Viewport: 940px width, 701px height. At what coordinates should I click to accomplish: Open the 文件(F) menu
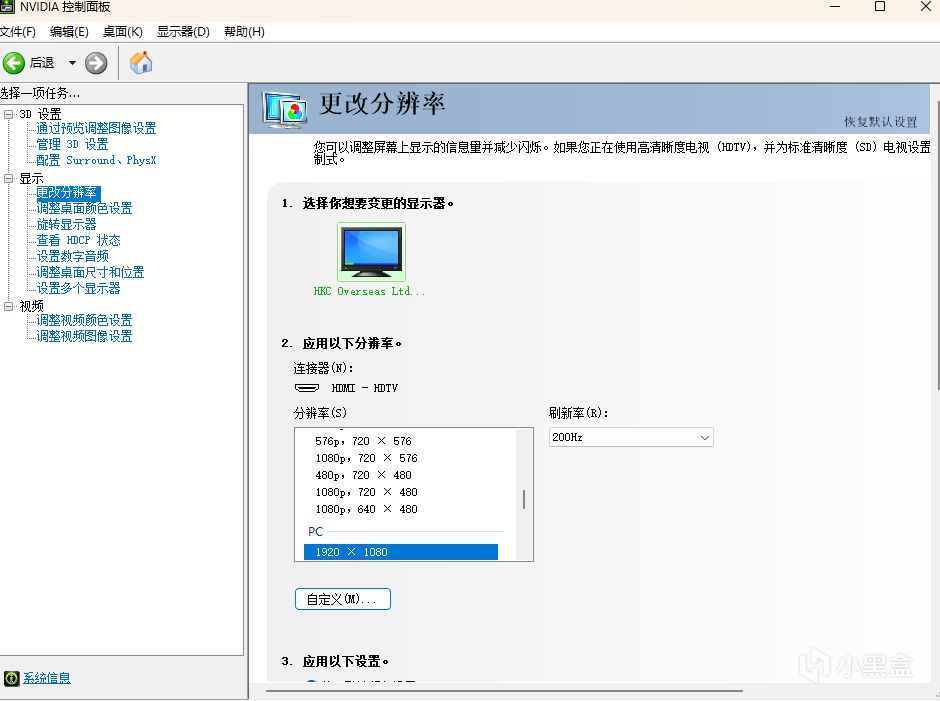17,32
